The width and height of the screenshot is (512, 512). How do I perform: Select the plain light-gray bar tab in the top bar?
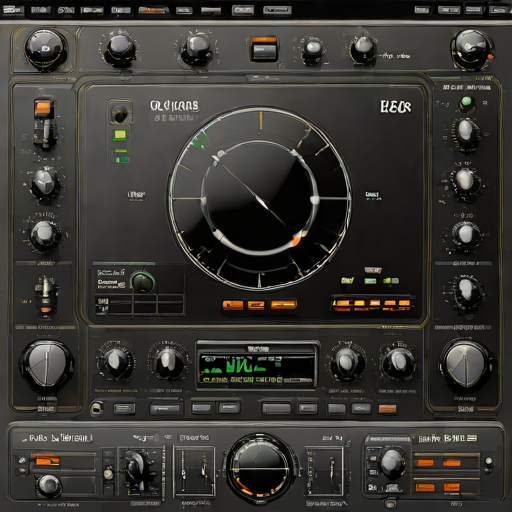[211, 11]
